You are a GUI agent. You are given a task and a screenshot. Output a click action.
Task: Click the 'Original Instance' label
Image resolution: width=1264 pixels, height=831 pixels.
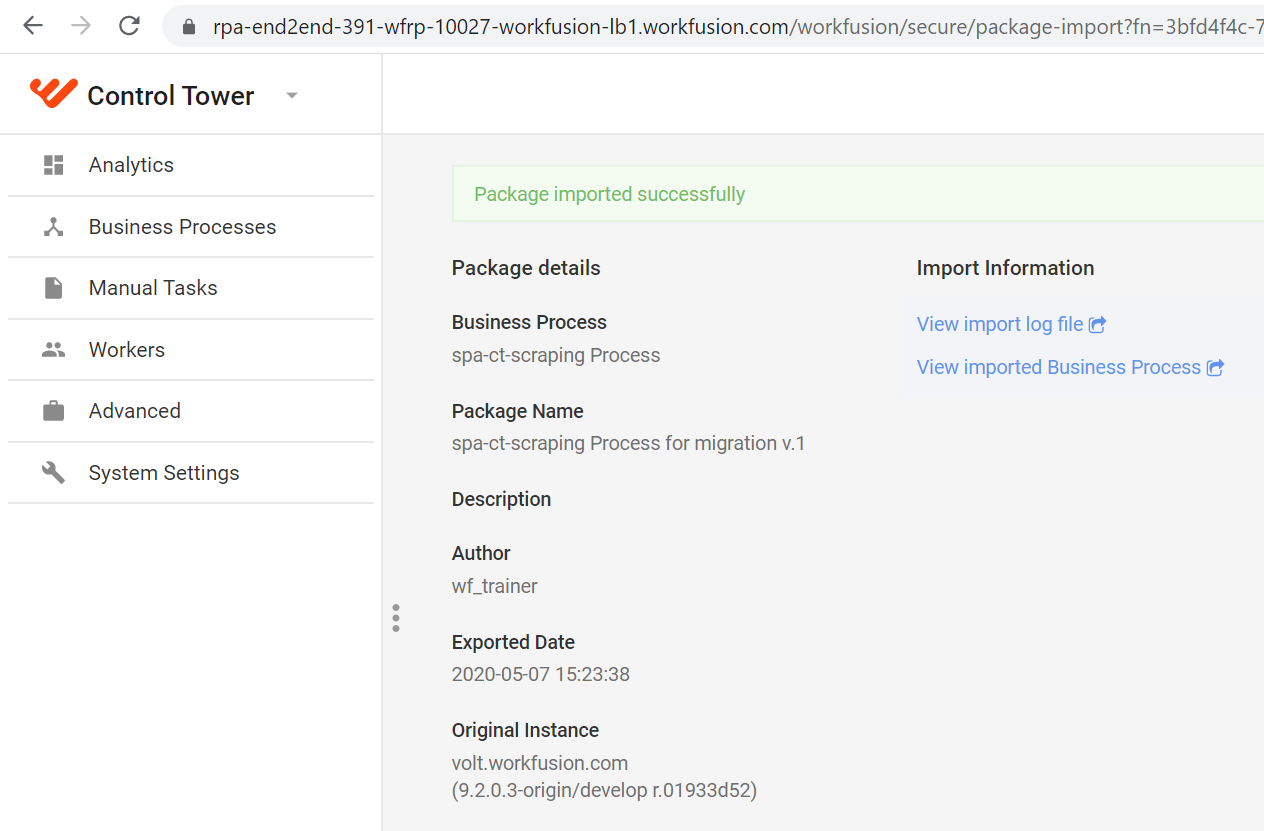click(x=525, y=730)
